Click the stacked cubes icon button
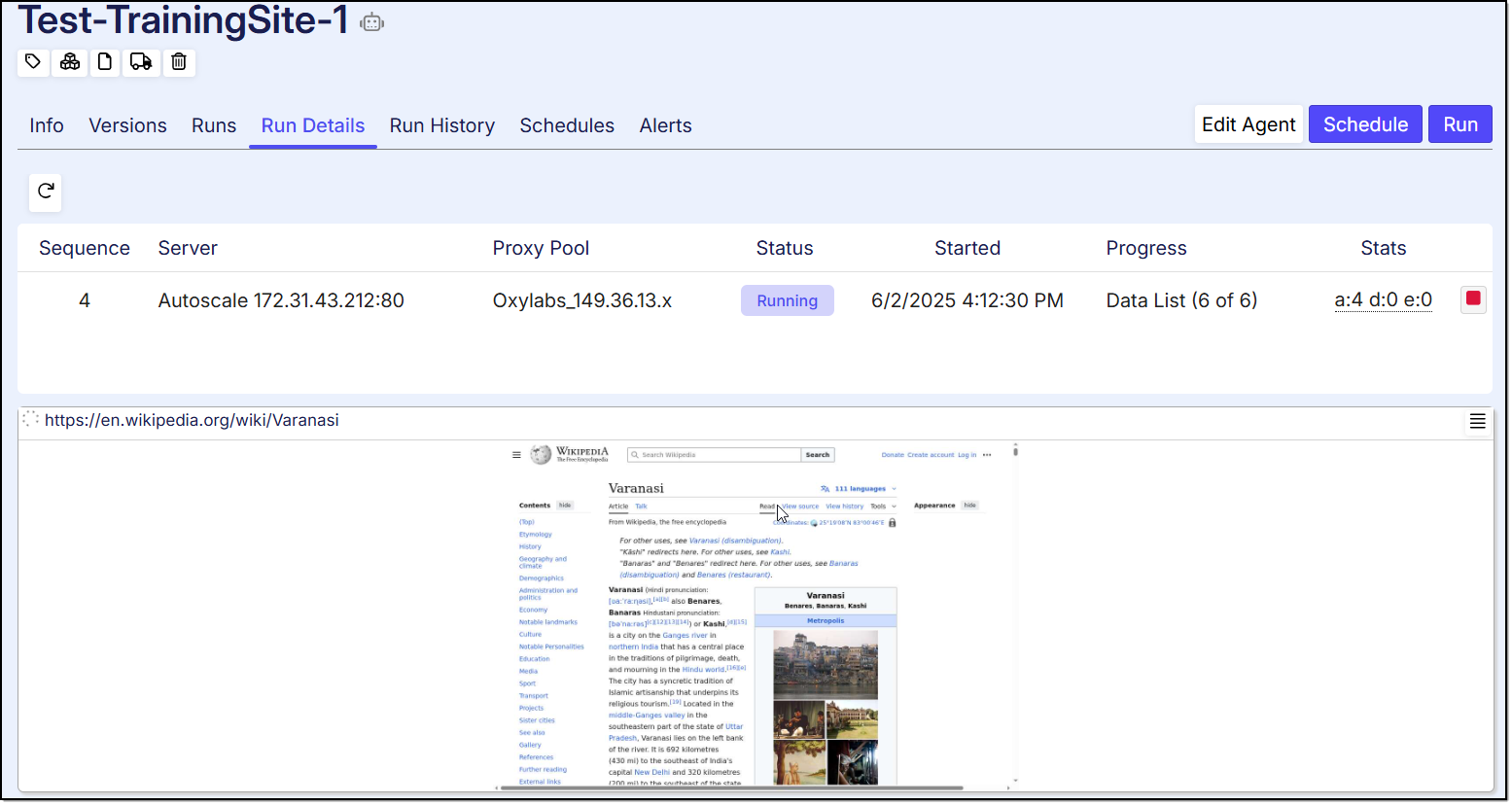Image resolution: width=1512 pixels, height=805 pixels. (x=70, y=62)
